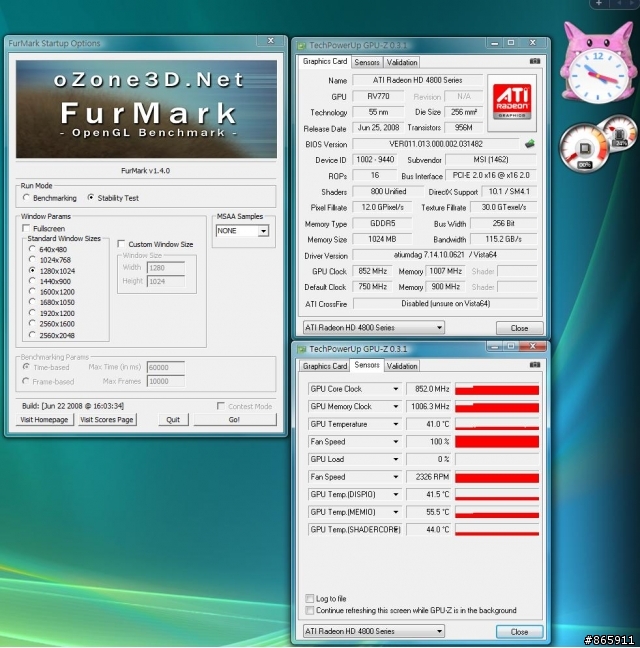Toggle Continue refreshing in background checkbox

tap(309, 610)
